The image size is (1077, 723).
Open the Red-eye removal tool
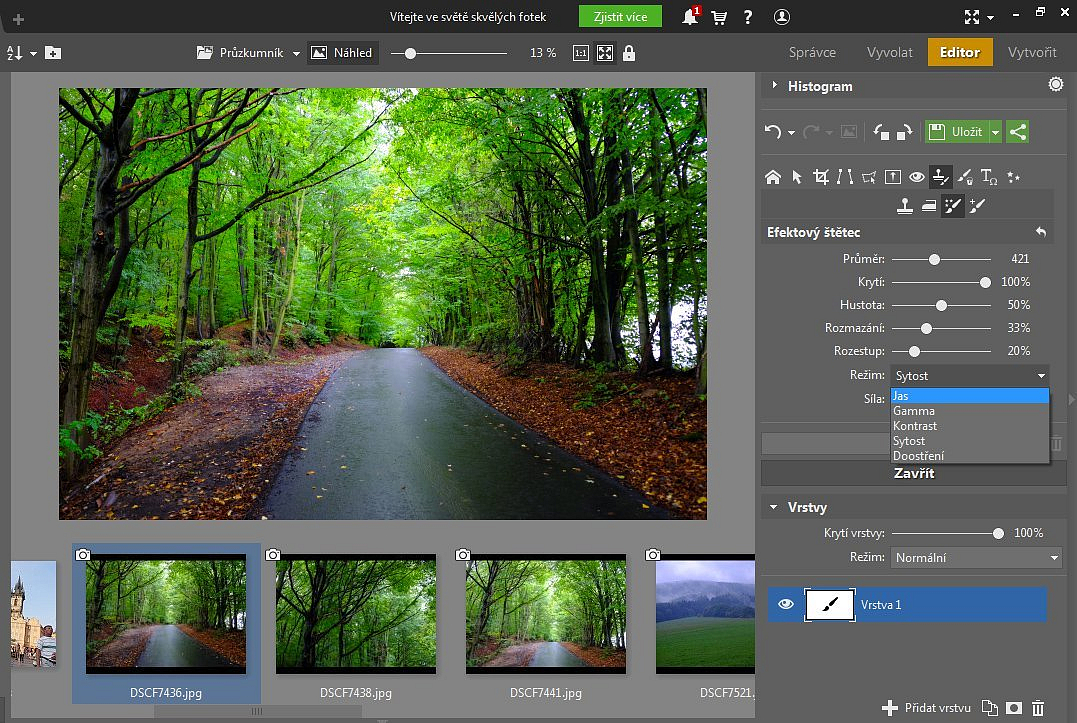click(x=917, y=177)
